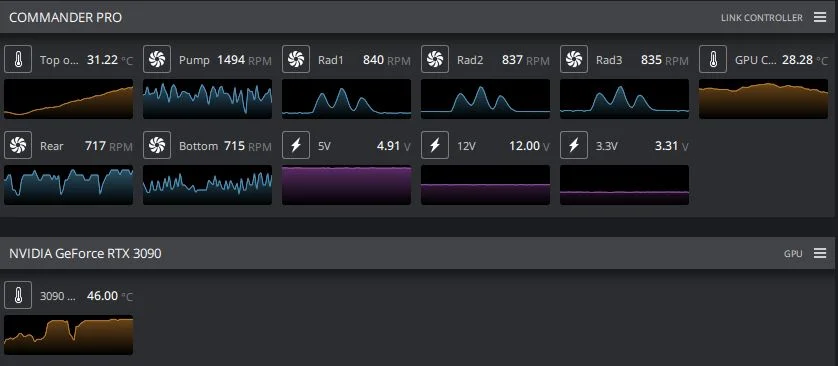Screen dimensions: 838x366
Task: Select the 3.31 V reading
Action: pyautogui.click(x=671, y=146)
